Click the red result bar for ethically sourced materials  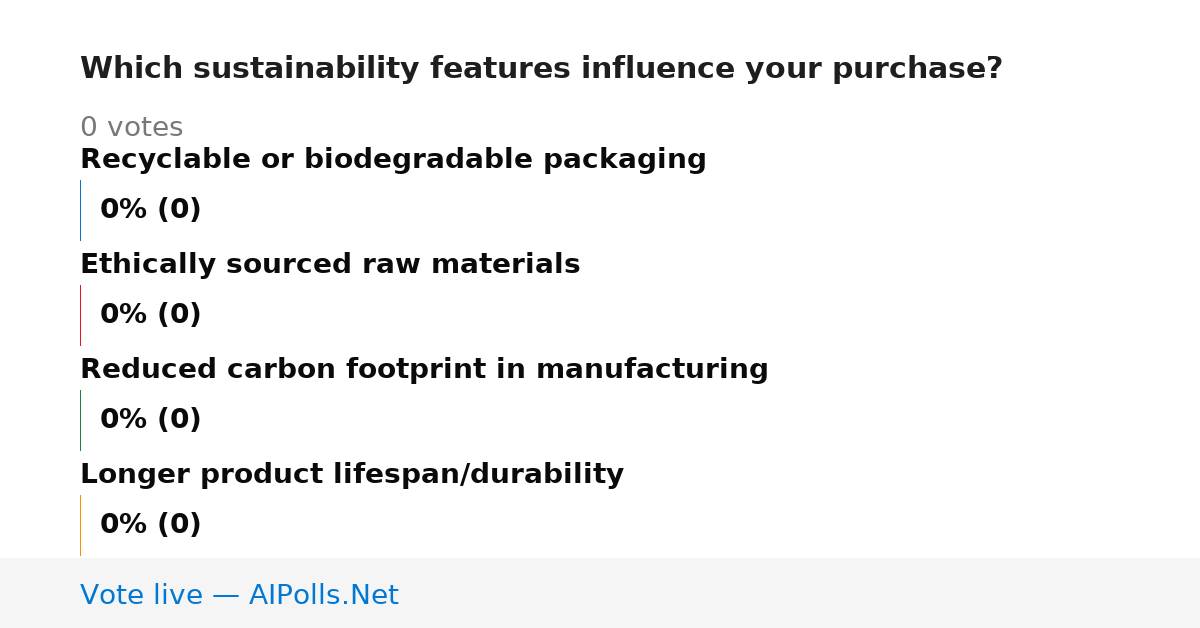(80, 315)
